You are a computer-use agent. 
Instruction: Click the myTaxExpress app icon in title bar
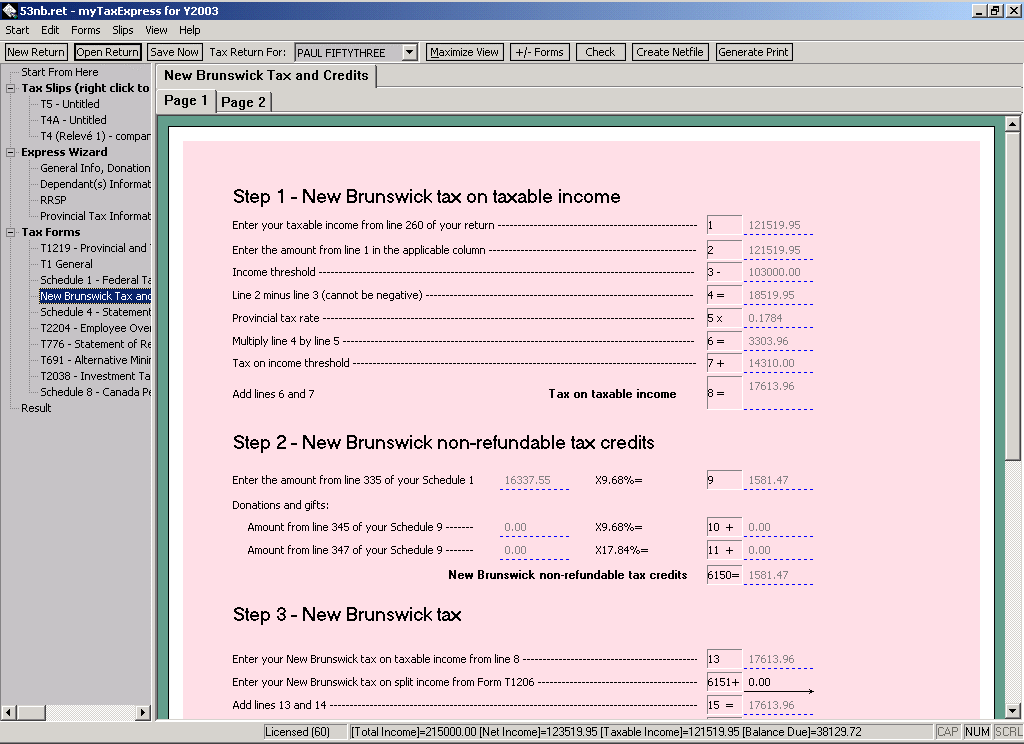click(10, 10)
